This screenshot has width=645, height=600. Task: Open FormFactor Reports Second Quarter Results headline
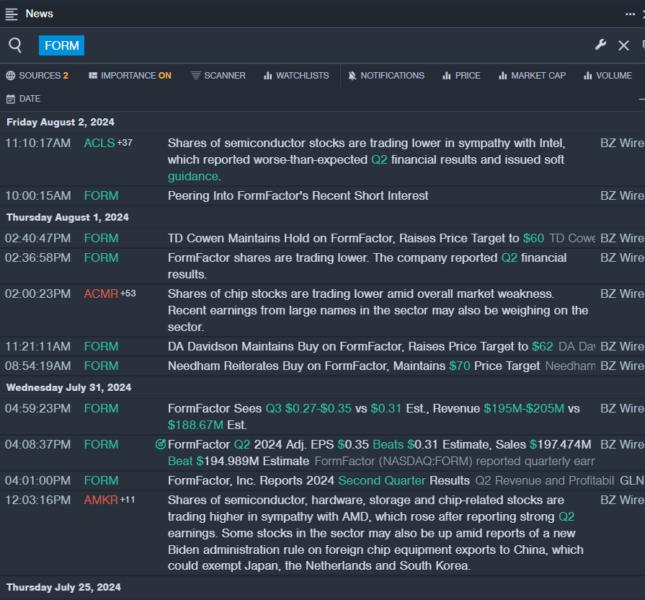319,480
